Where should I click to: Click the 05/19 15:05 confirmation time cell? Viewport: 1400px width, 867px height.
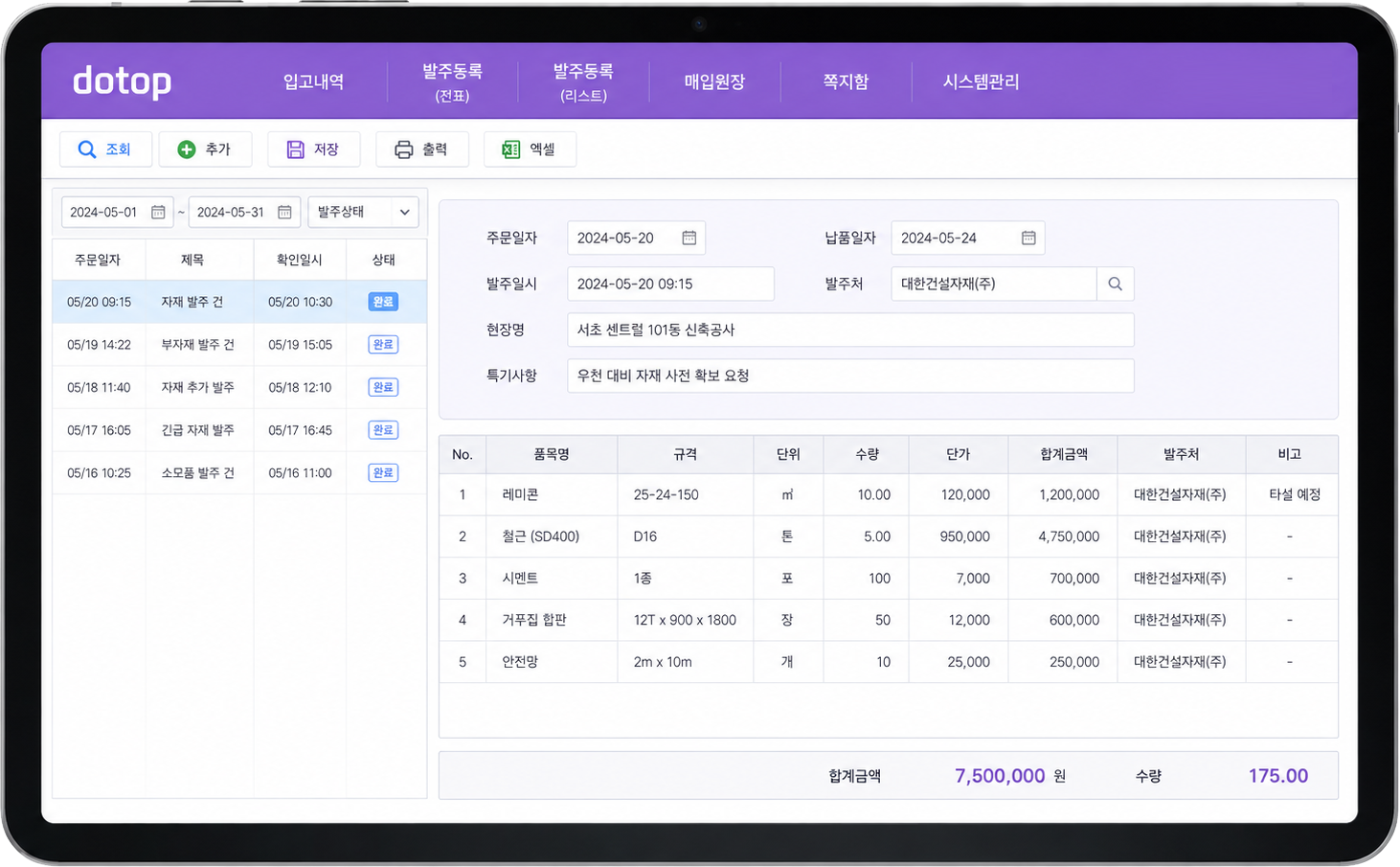point(300,345)
